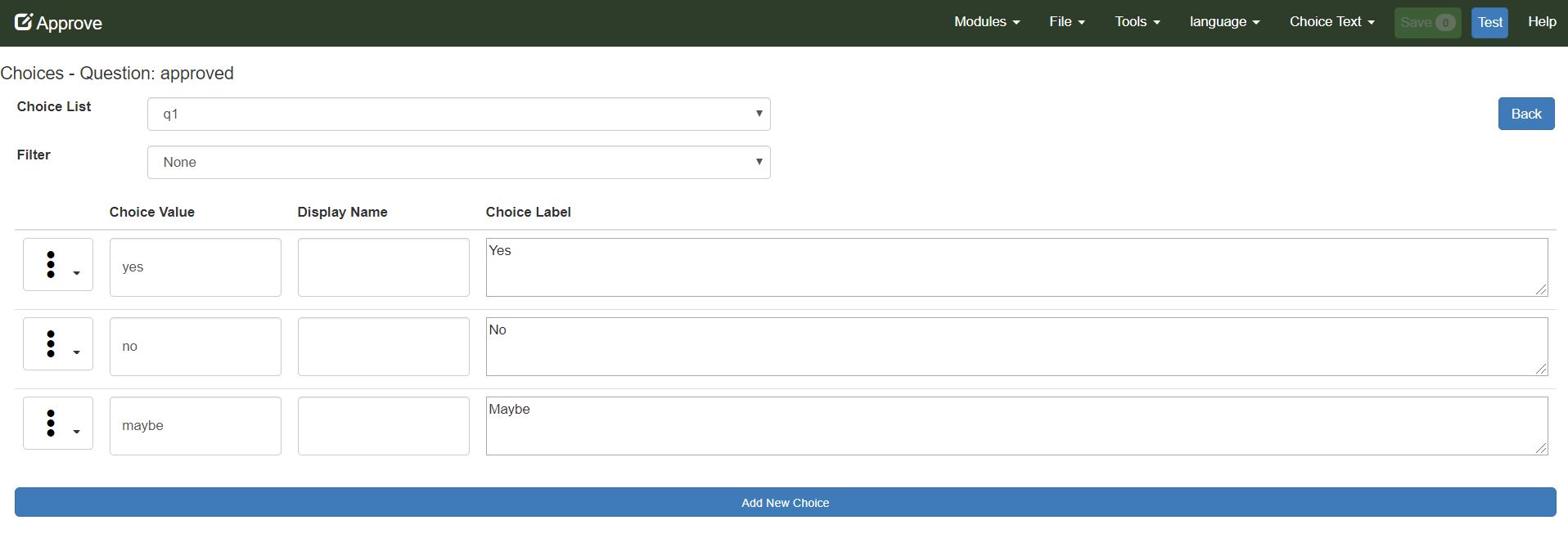Click the Choice Value field containing yes

point(196,267)
